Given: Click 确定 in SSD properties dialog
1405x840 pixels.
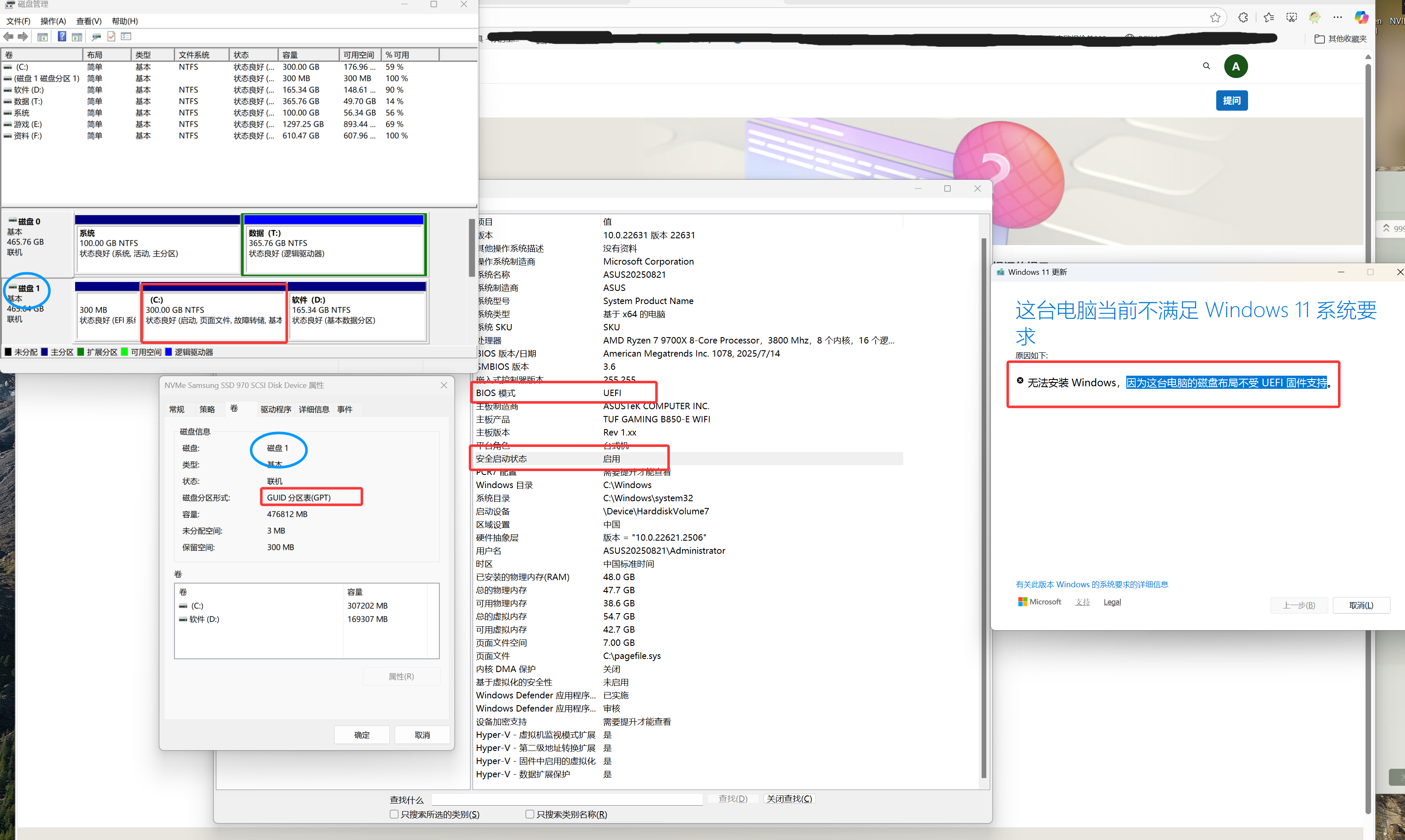Looking at the screenshot, I should (x=362, y=735).
